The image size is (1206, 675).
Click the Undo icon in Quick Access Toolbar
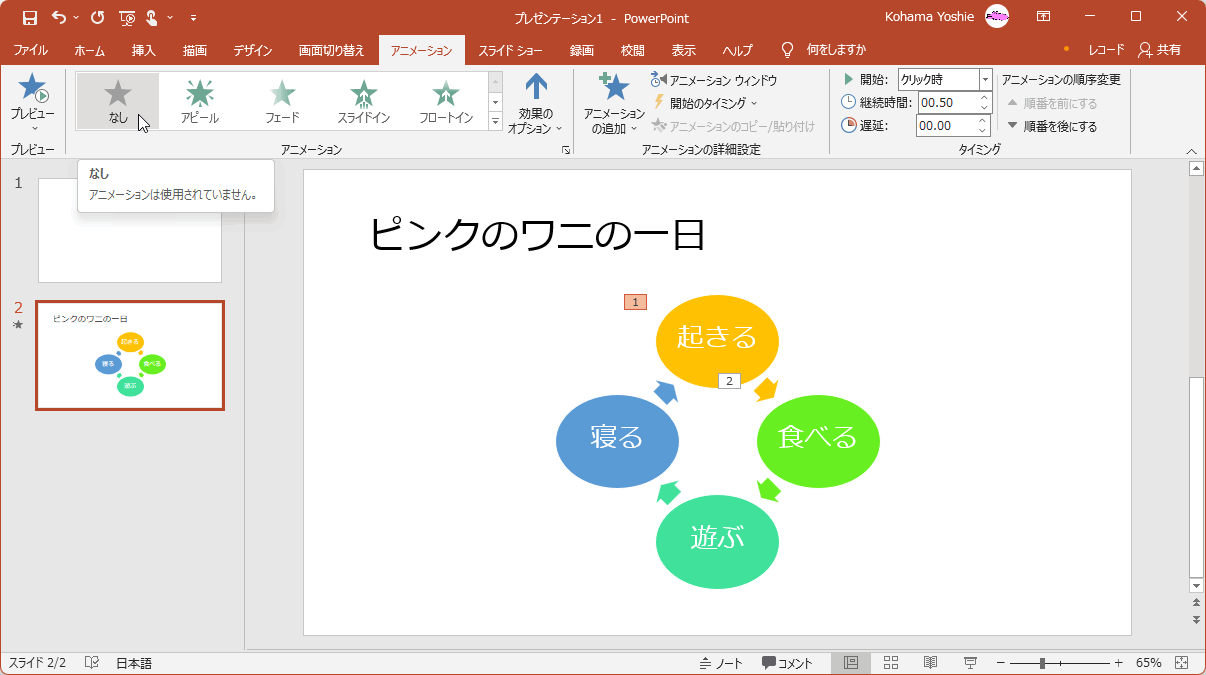[x=56, y=18]
